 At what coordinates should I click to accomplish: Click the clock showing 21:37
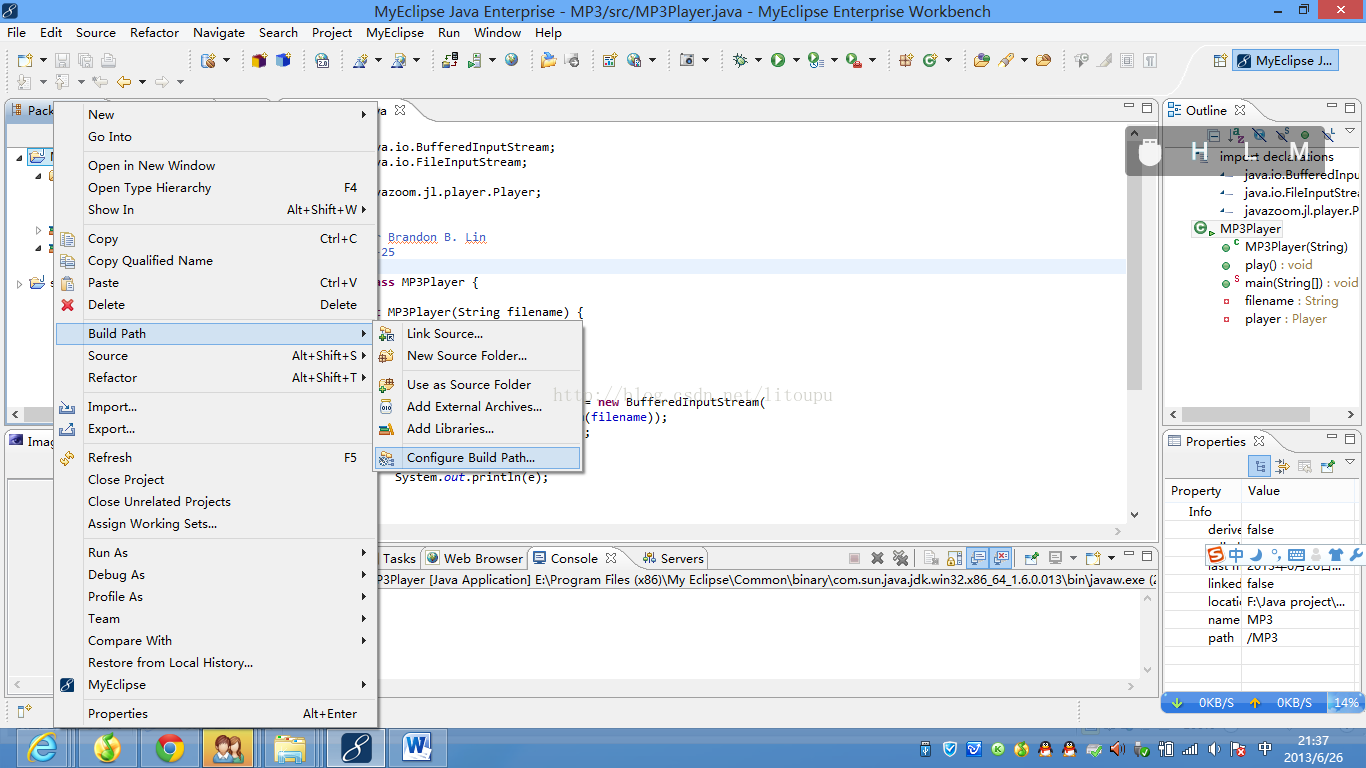coord(1313,740)
